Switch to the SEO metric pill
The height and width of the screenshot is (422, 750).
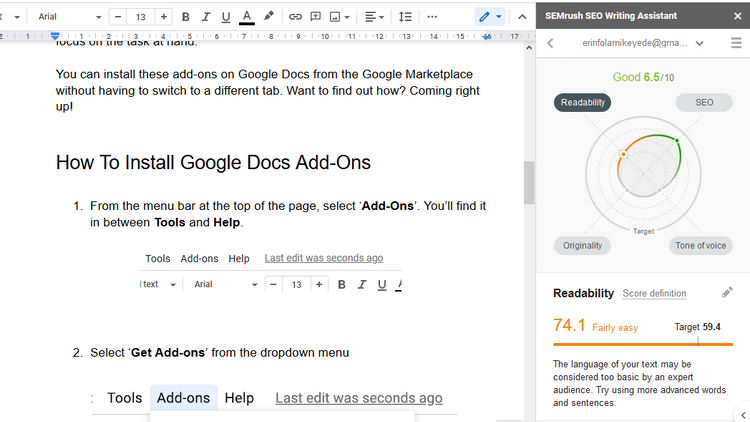[704, 102]
